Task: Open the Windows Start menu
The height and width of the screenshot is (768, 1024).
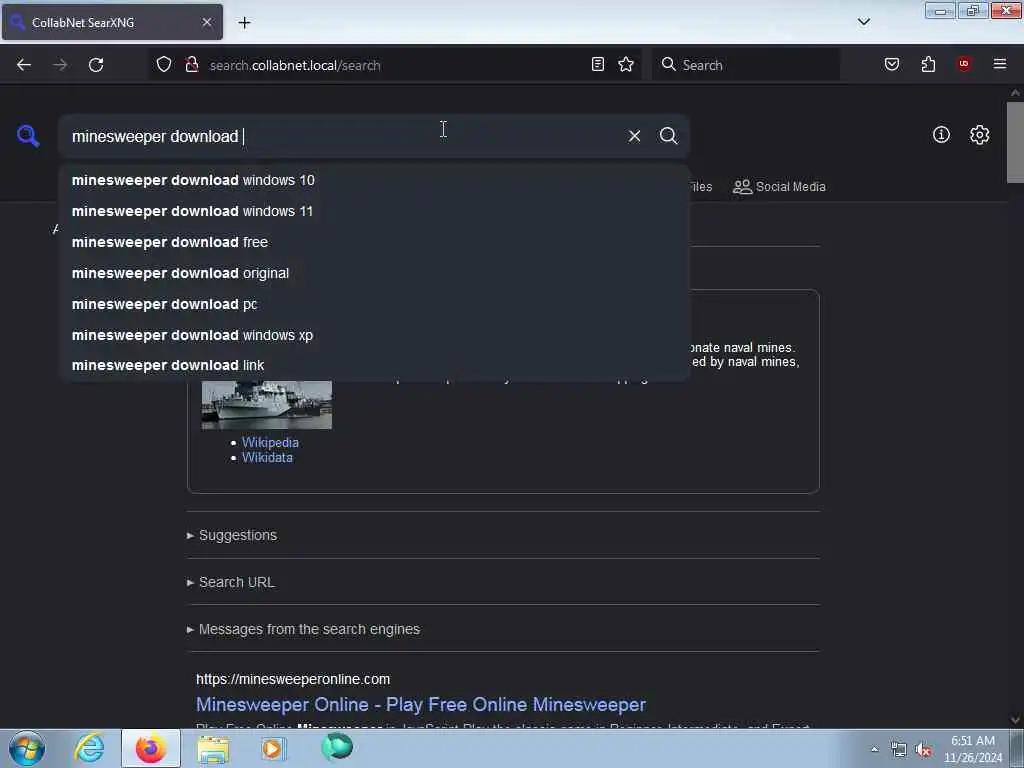Action: pyautogui.click(x=27, y=748)
